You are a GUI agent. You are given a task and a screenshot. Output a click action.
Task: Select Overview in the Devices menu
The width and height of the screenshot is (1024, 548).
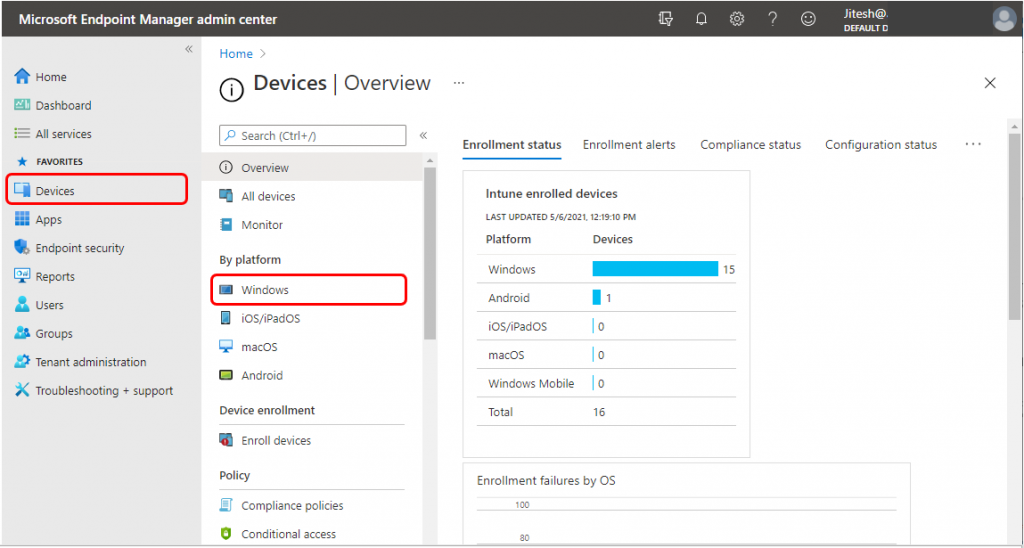[x=312, y=167]
